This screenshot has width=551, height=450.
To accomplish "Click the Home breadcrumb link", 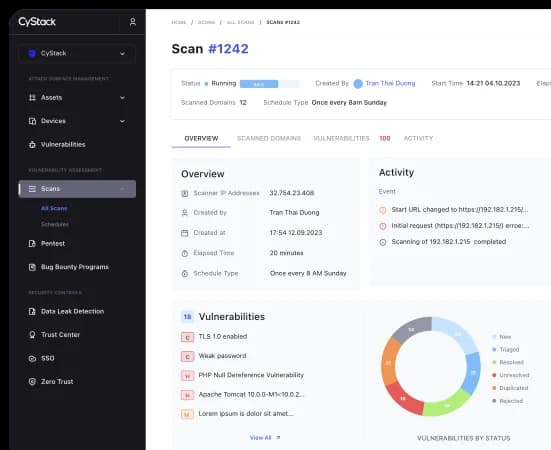I will point(179,22).
